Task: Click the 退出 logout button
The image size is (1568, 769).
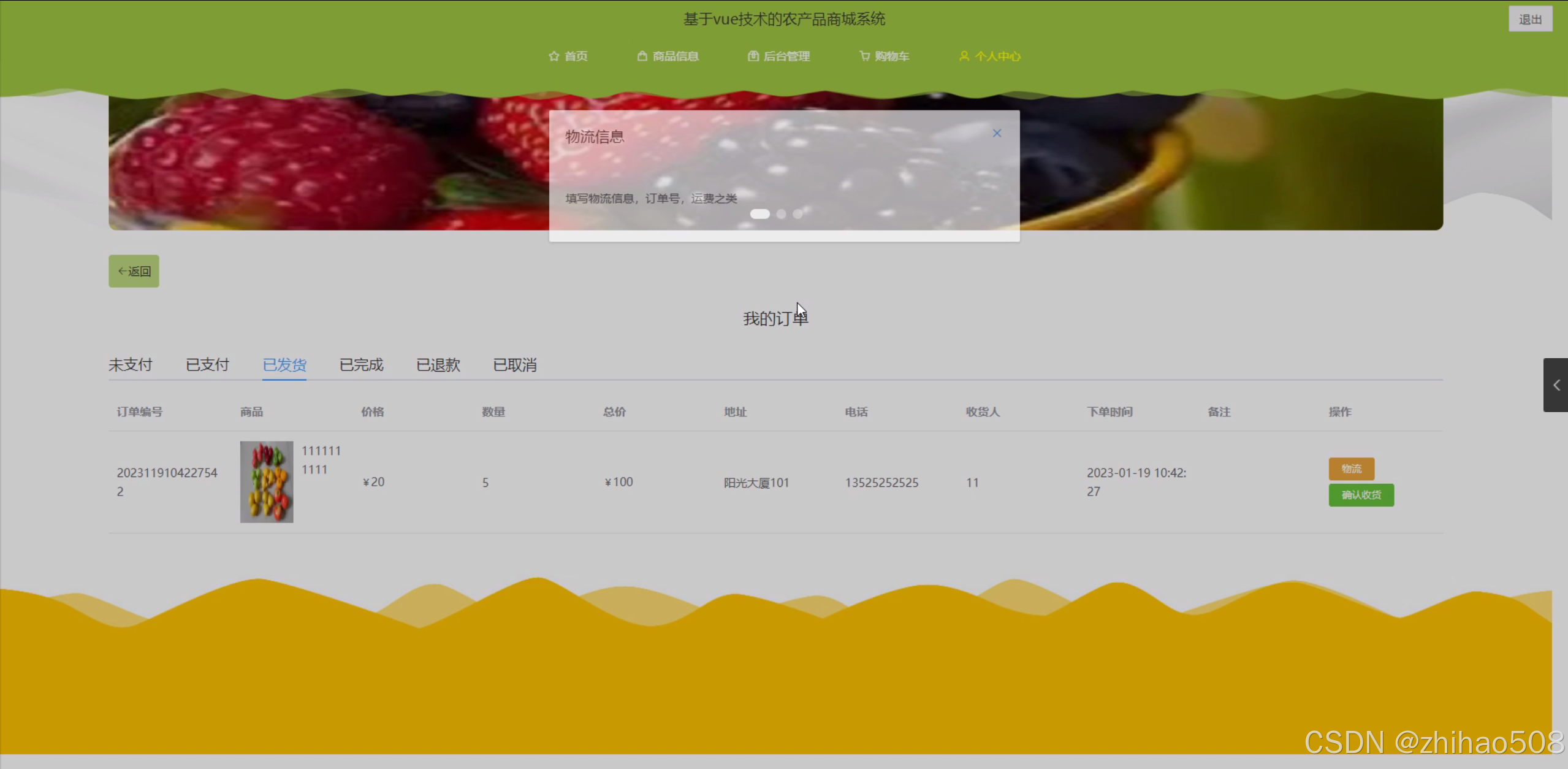Action: (x=1529, y=18)
